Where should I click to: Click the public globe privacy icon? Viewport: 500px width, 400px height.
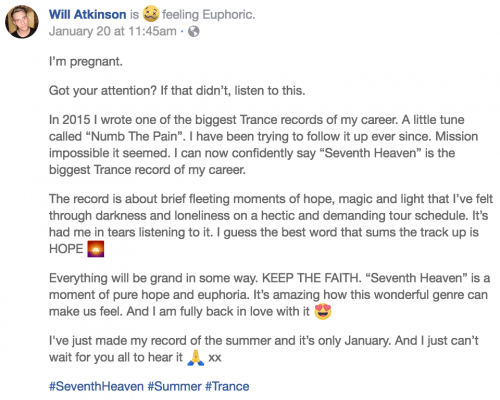(x=194, y=31)
